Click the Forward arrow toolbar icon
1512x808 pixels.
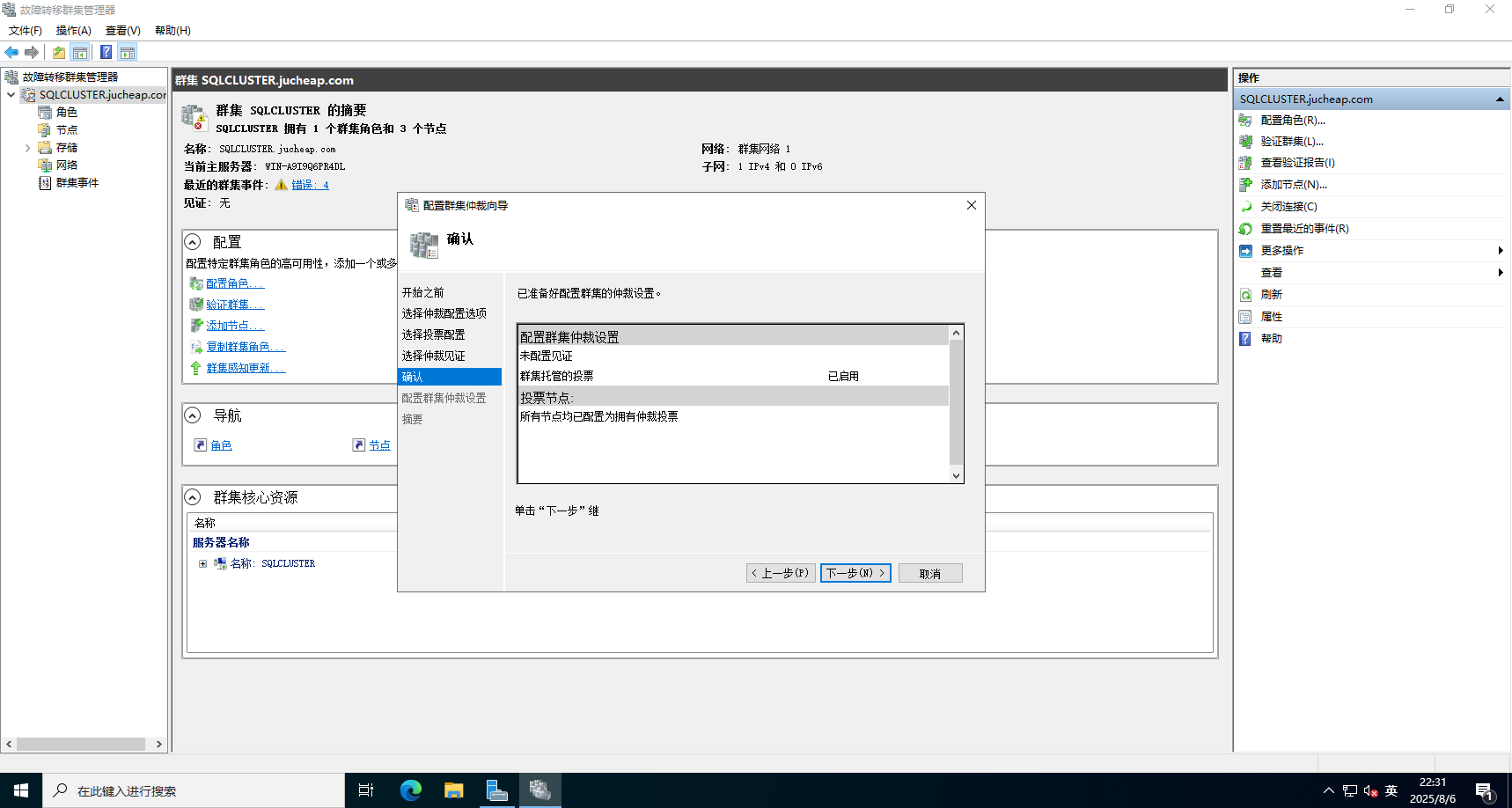coord(32,52)
